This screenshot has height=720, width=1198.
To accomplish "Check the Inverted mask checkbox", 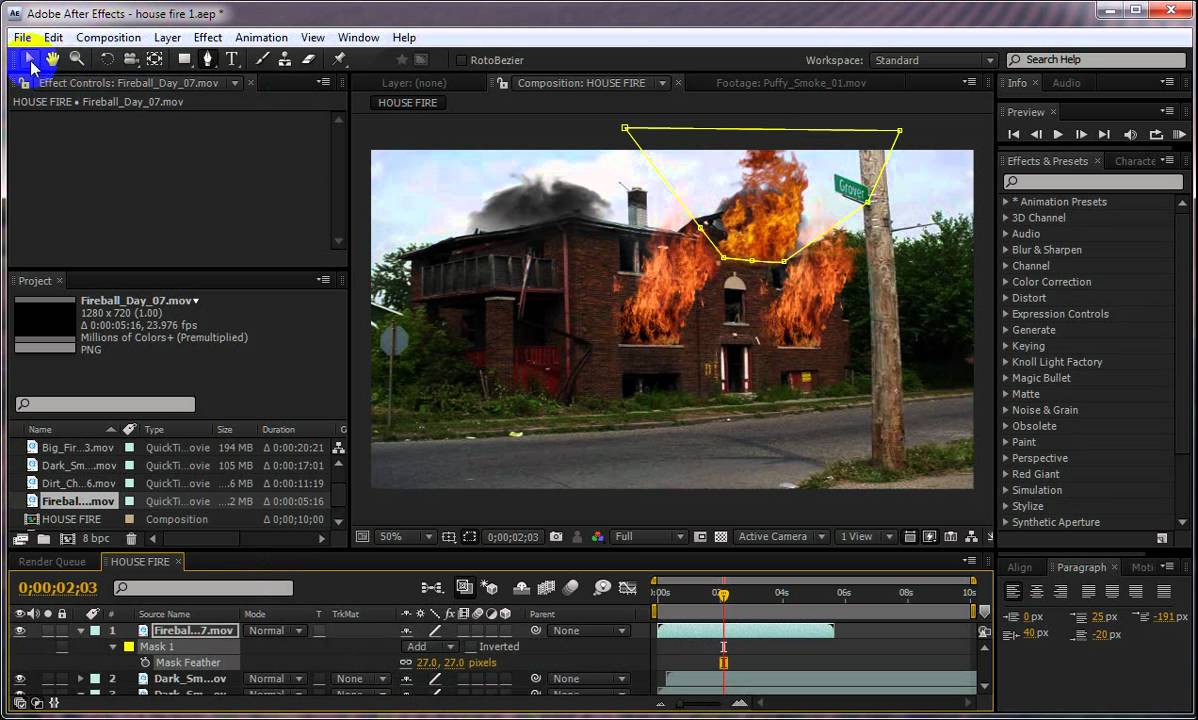I will (x=471, y=647).
